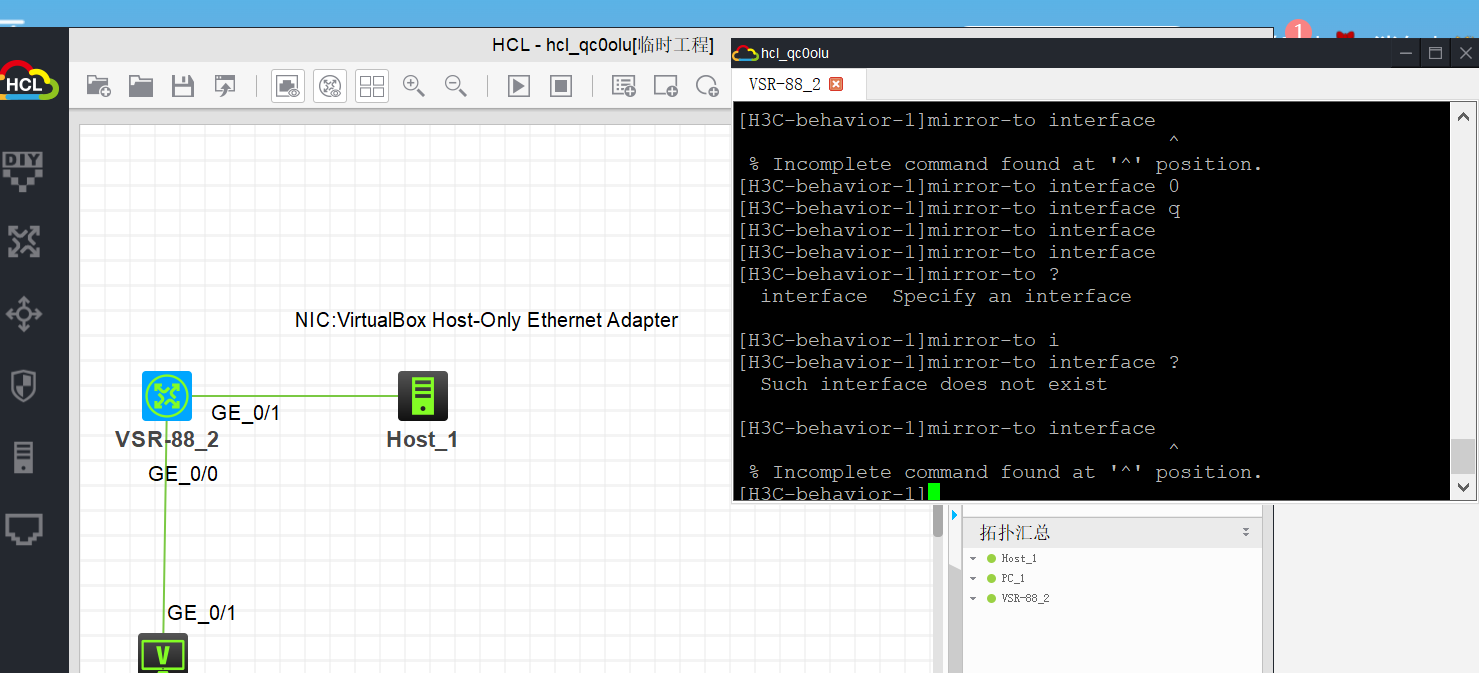Click the GE_0/0 interface label
This screenshot has height=673, width=1479.
[x=183, y=474]
